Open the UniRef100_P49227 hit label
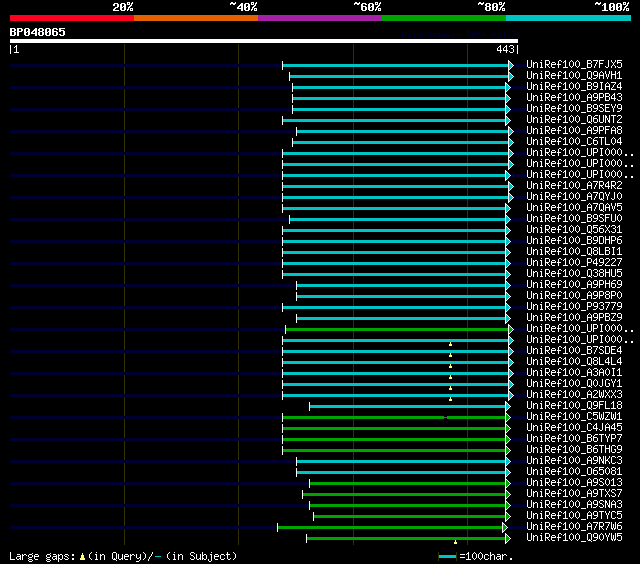Image resolution: width=640 pixels, height=564 pixels. [x=574, y=262]
